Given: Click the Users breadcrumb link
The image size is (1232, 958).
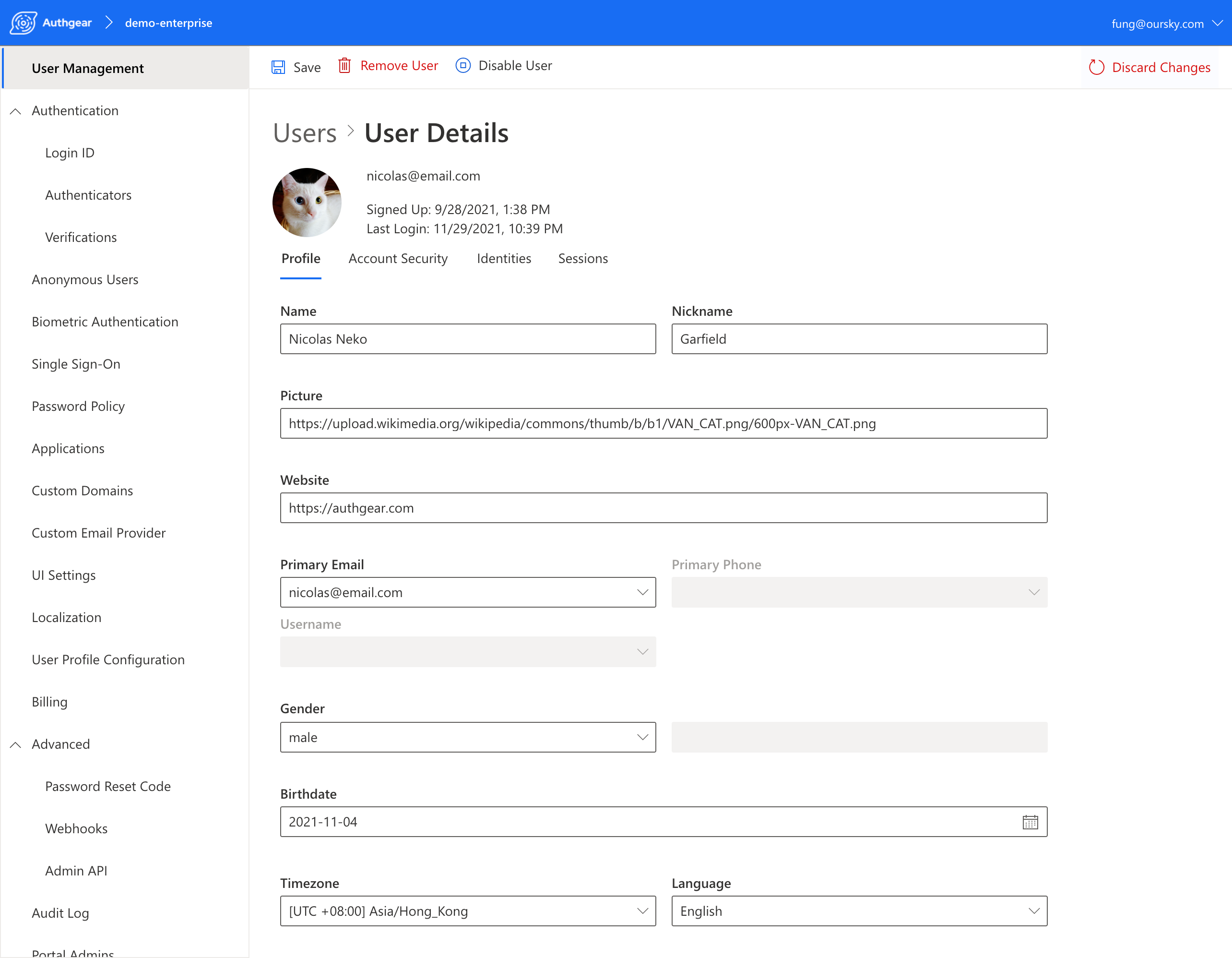Looking at the screenshot, I should point(305,133).
